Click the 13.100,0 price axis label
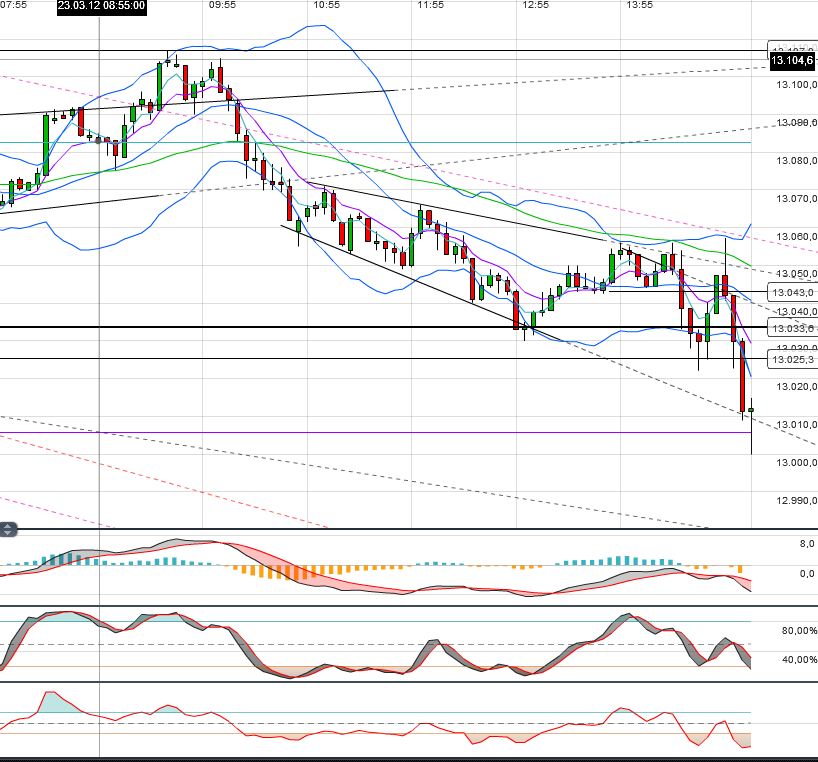Viewport: 818px width, 762px height. (796, 84)
